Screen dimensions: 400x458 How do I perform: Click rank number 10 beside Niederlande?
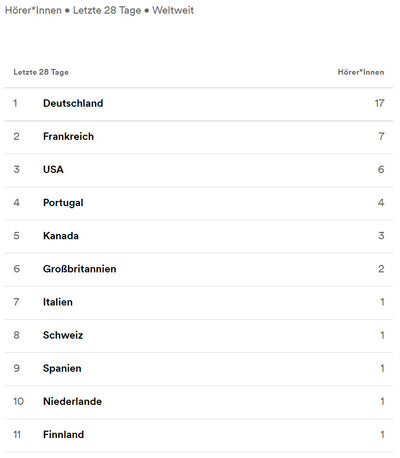[x=18, y=402]
